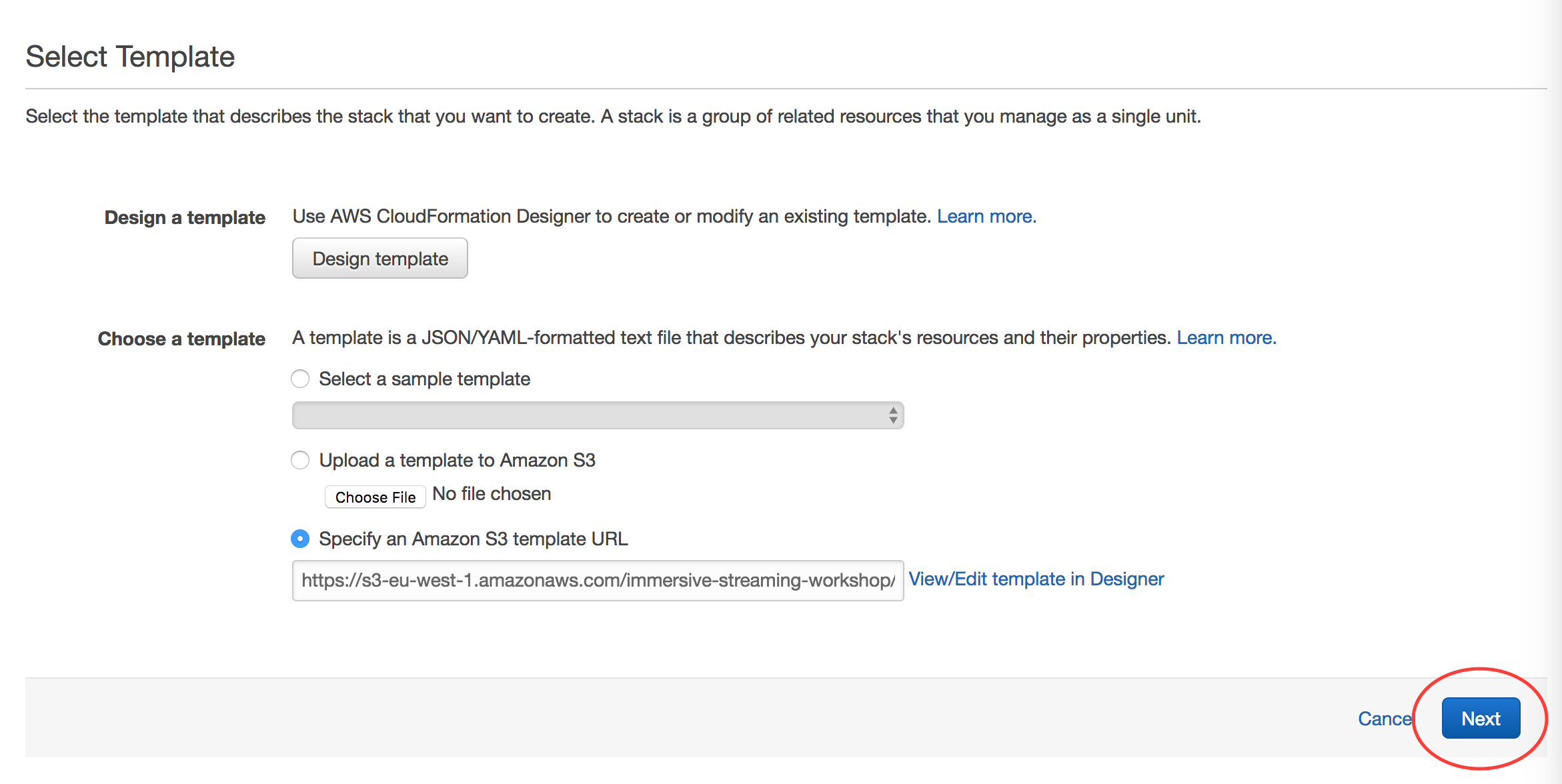The width and height of the screenshot is (1562, 784).
Task: Click the 'No file chosen' text
Action: coord(492,493)
